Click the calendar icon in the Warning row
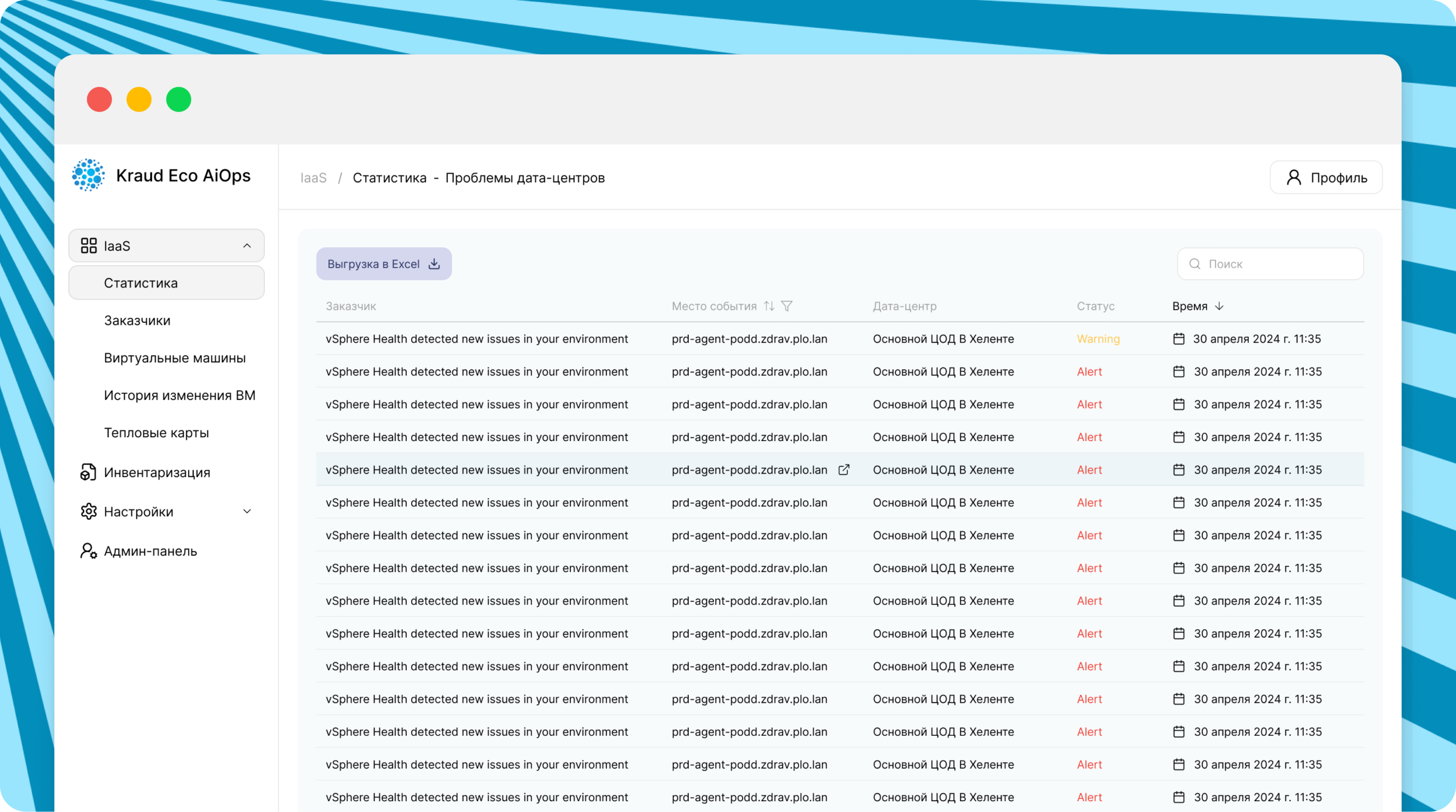 pos(1179,339)
